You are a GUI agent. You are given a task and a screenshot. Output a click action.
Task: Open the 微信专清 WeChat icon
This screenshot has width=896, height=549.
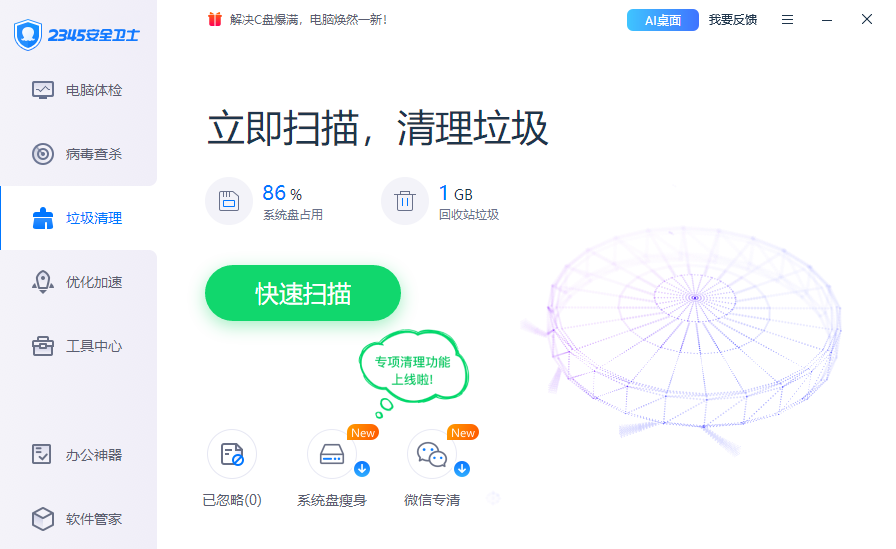click(x=432, y=454)
